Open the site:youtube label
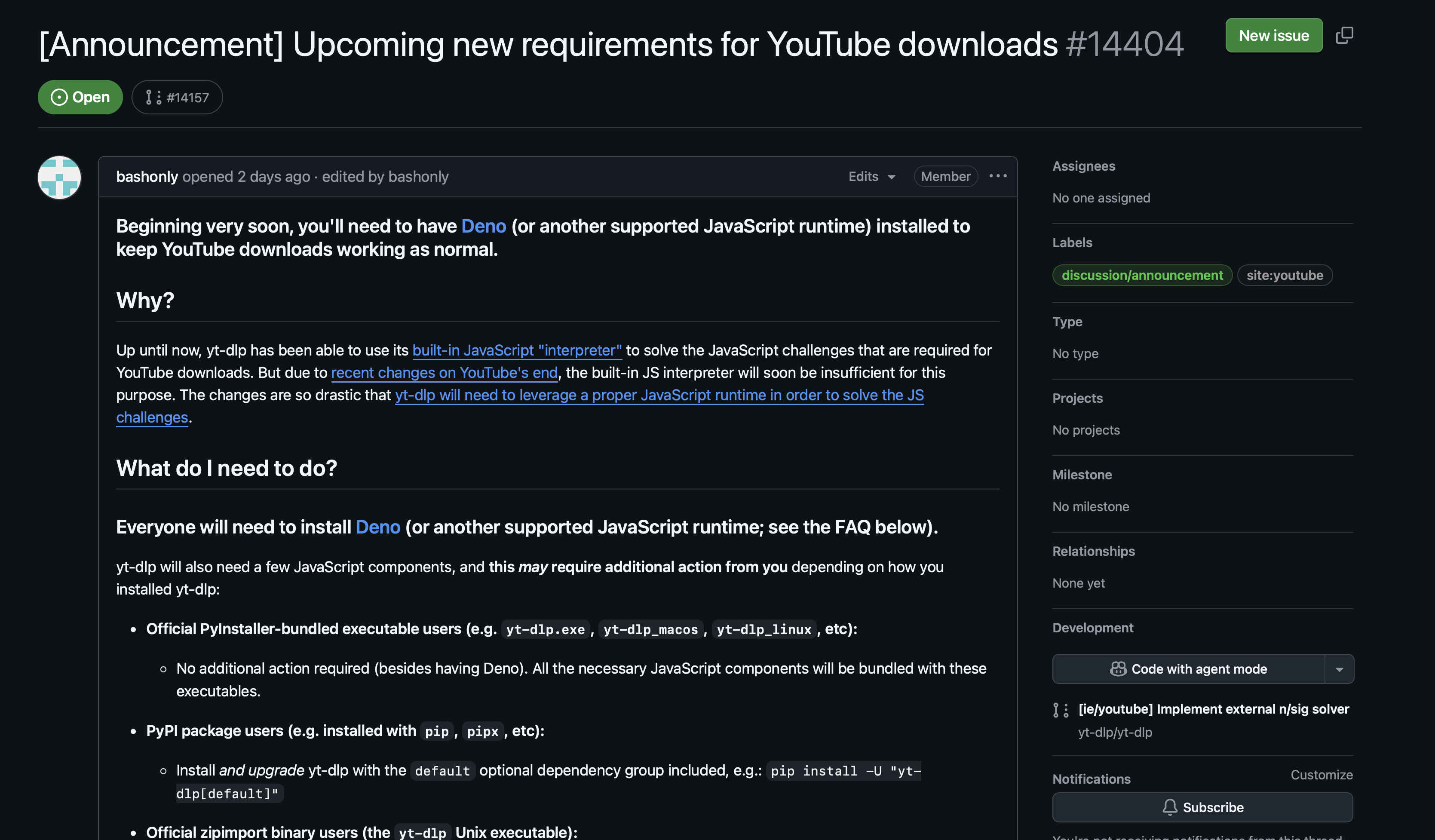This screenshot has width=1435, height=840. pyautogui.click(x=1284, y=275)
